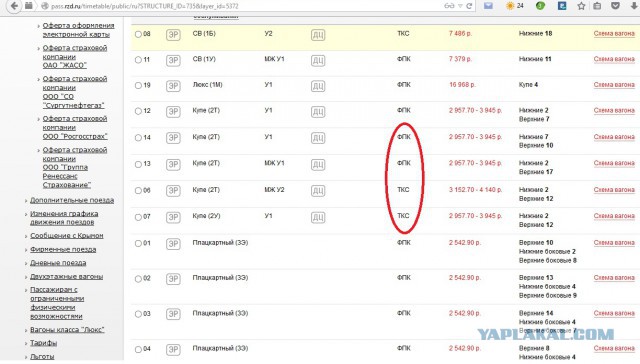Click the ДЦ icon in car 08 row
Viewport: 640px width, 364px height.
318,35
